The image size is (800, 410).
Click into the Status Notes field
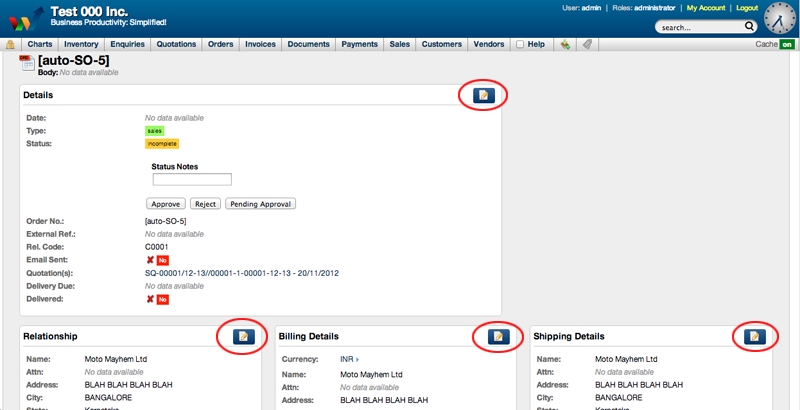192,180
